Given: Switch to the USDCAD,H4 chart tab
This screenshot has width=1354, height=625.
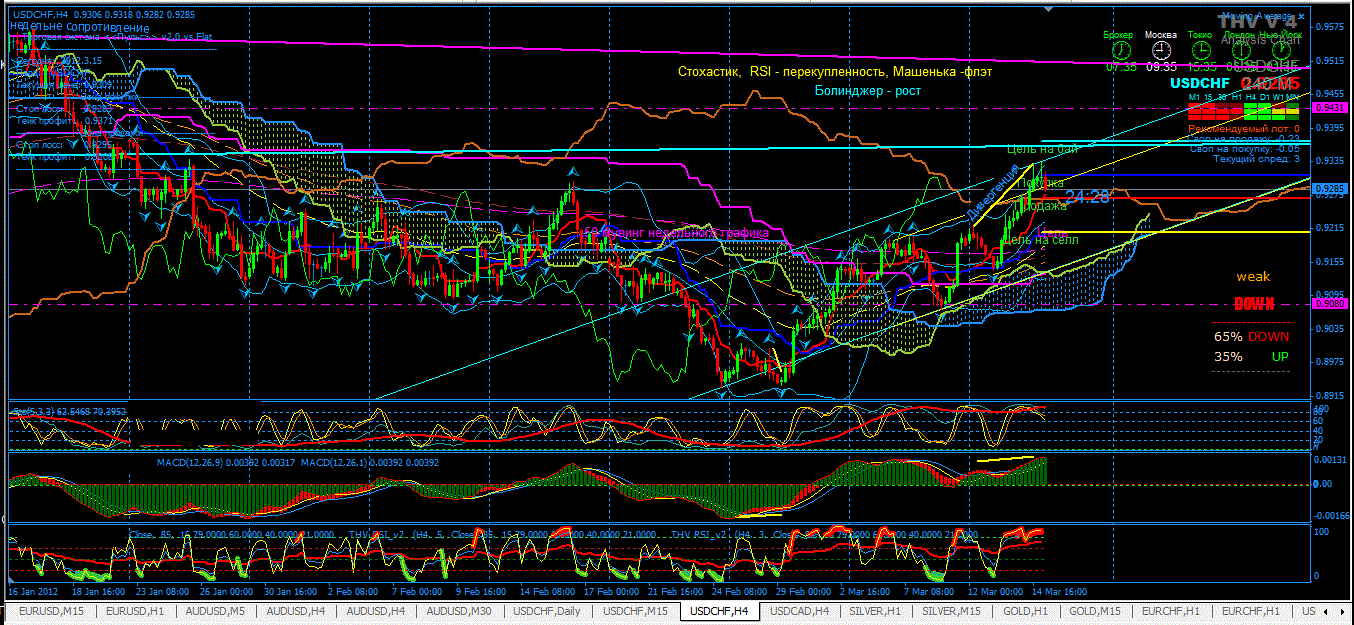Looking at the screenshot, I should tap(799, 610).
